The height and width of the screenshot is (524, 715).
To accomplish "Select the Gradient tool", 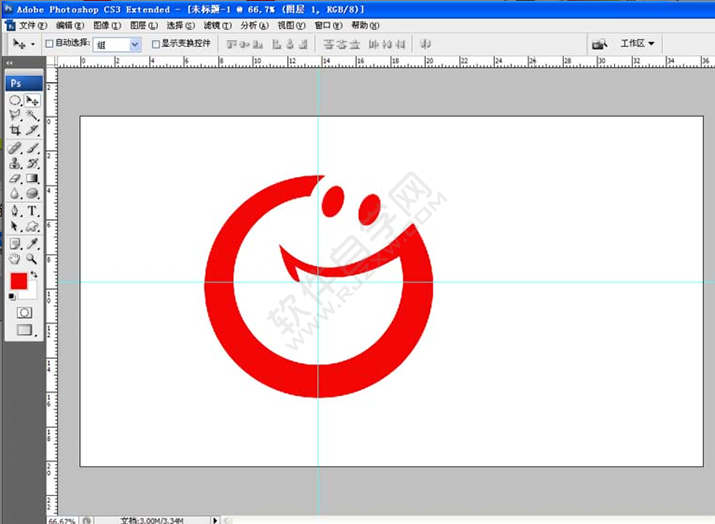I will [x=32, y=178].
